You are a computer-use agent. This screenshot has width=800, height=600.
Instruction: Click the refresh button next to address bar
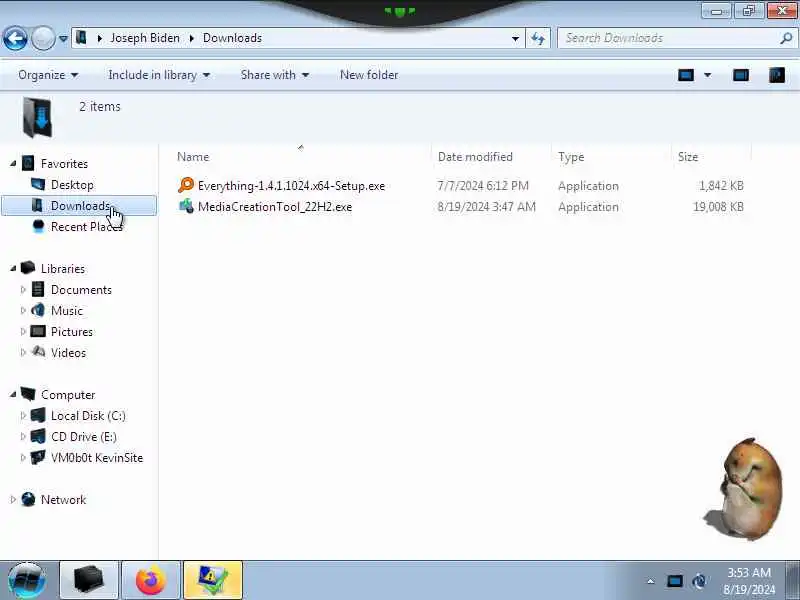[x=538, y=38]
